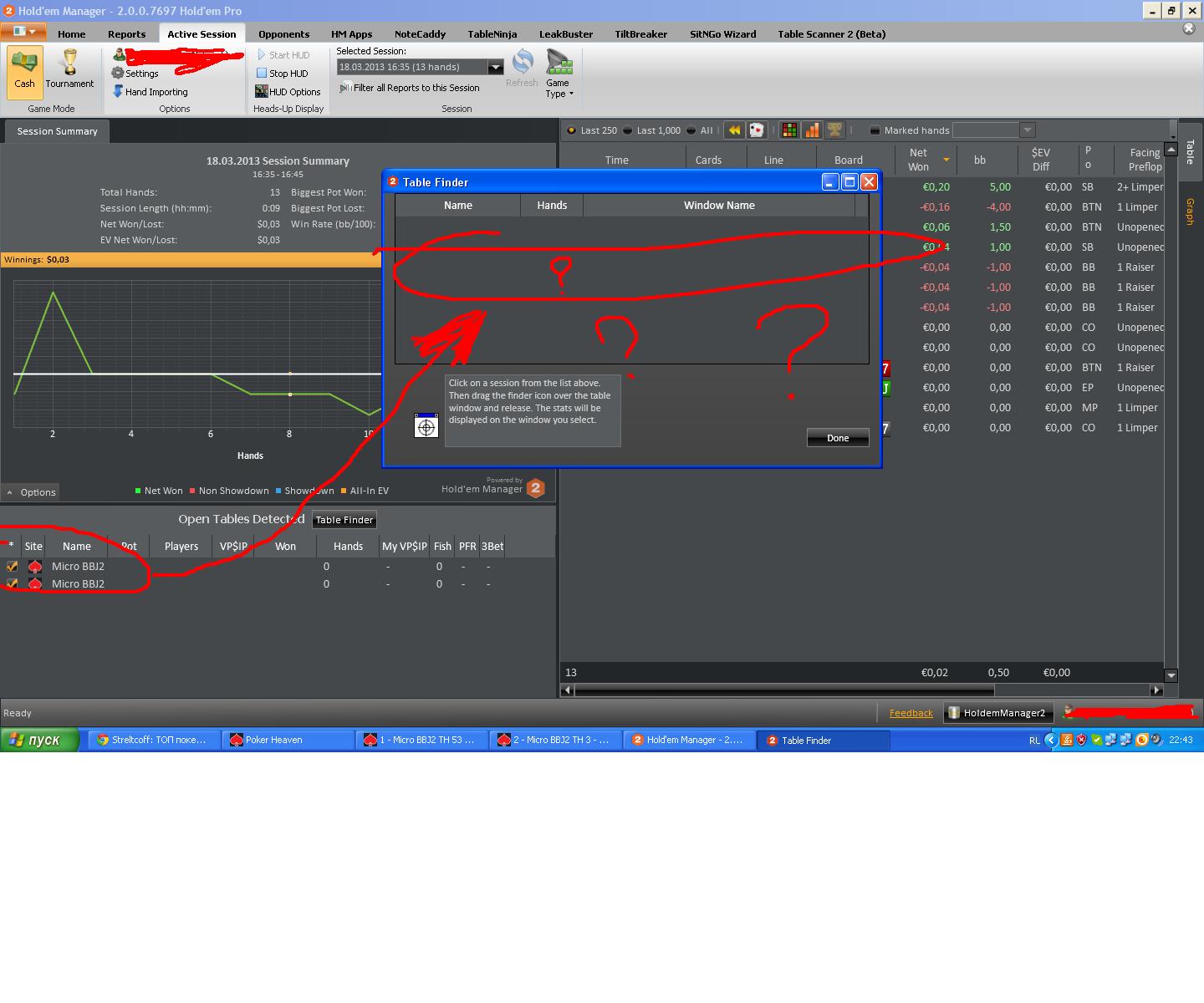Click the €0,20 net won cell
Viewport: 1204px width, 1003px height.
(x=936, y=187)
